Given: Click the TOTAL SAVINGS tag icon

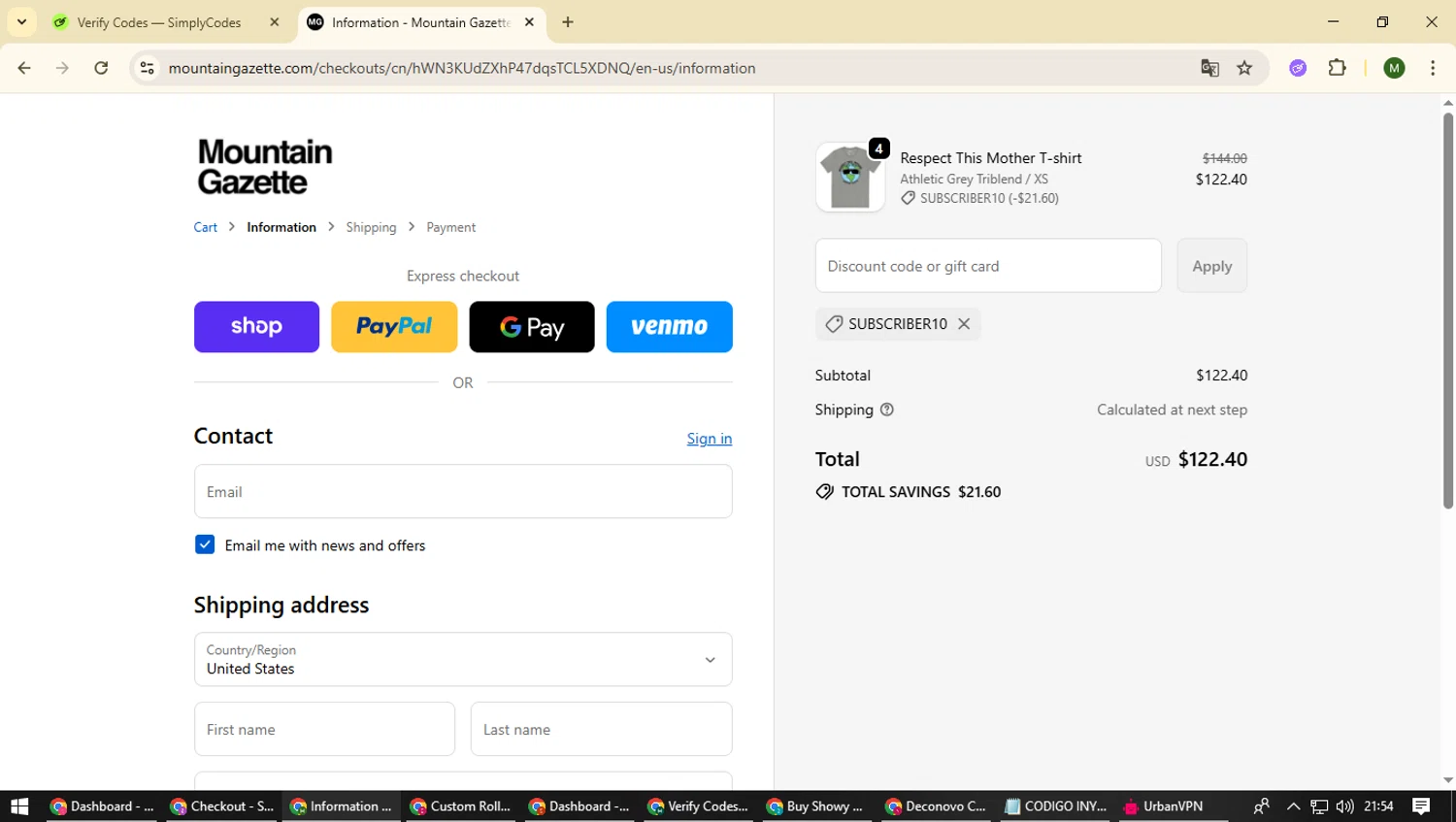Looking at the screenshot, I should coord(825,492).
